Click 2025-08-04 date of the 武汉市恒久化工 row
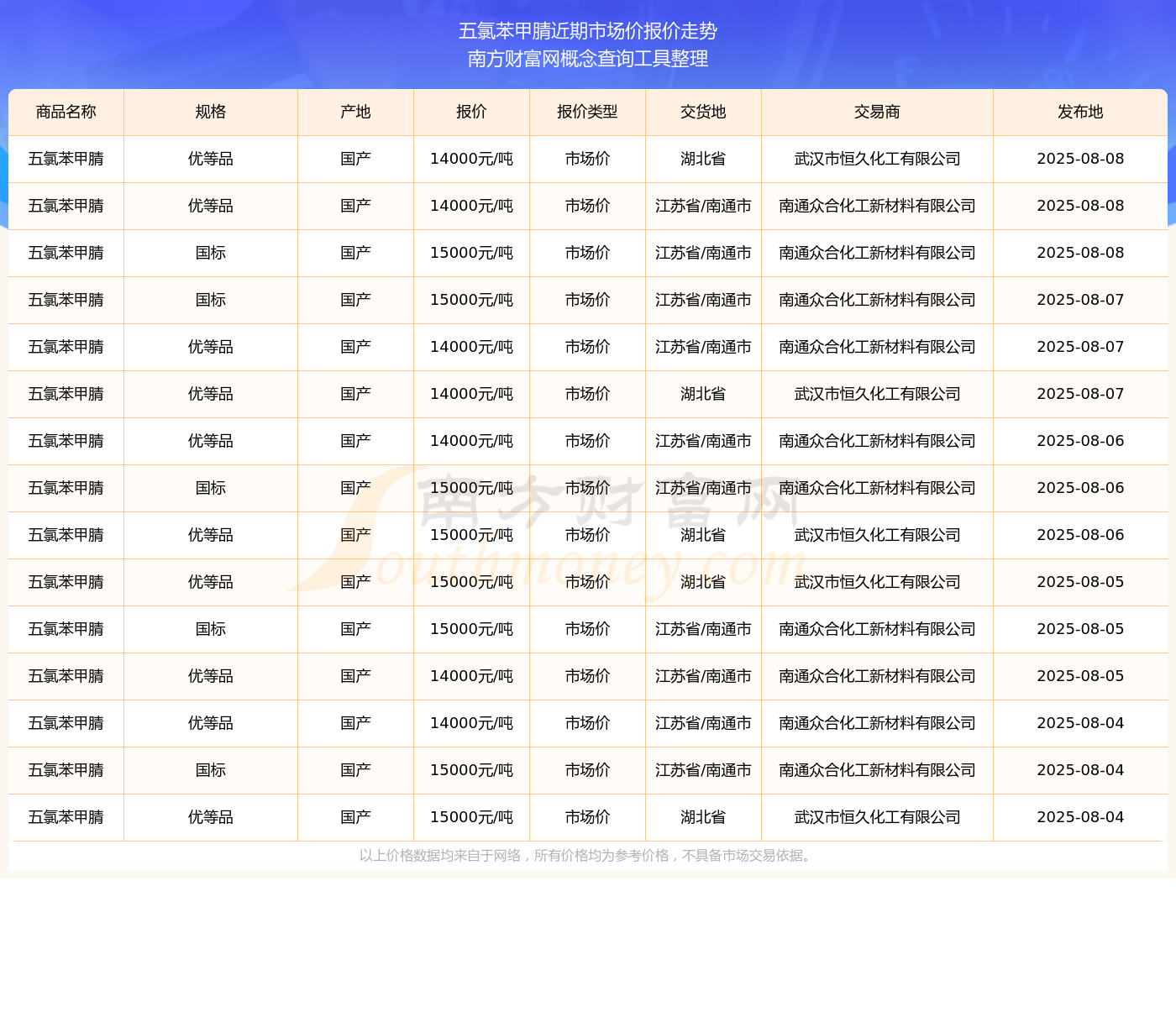This screenshot has height=1012, width=1176. [x=1080, y=817]
